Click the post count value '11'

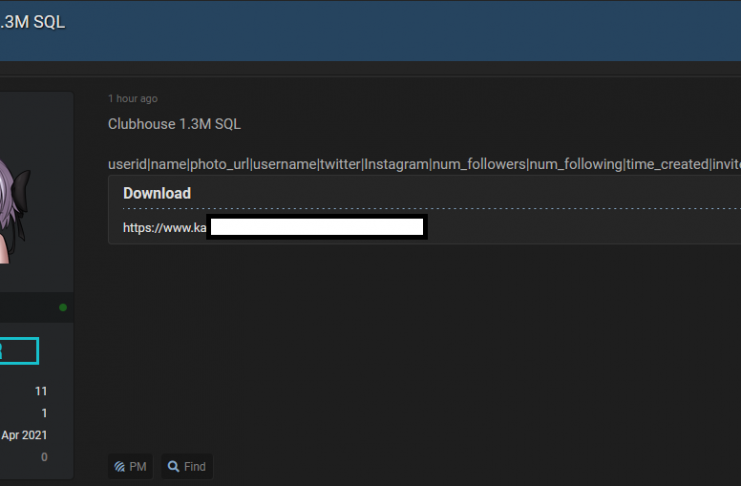(41, 391)
